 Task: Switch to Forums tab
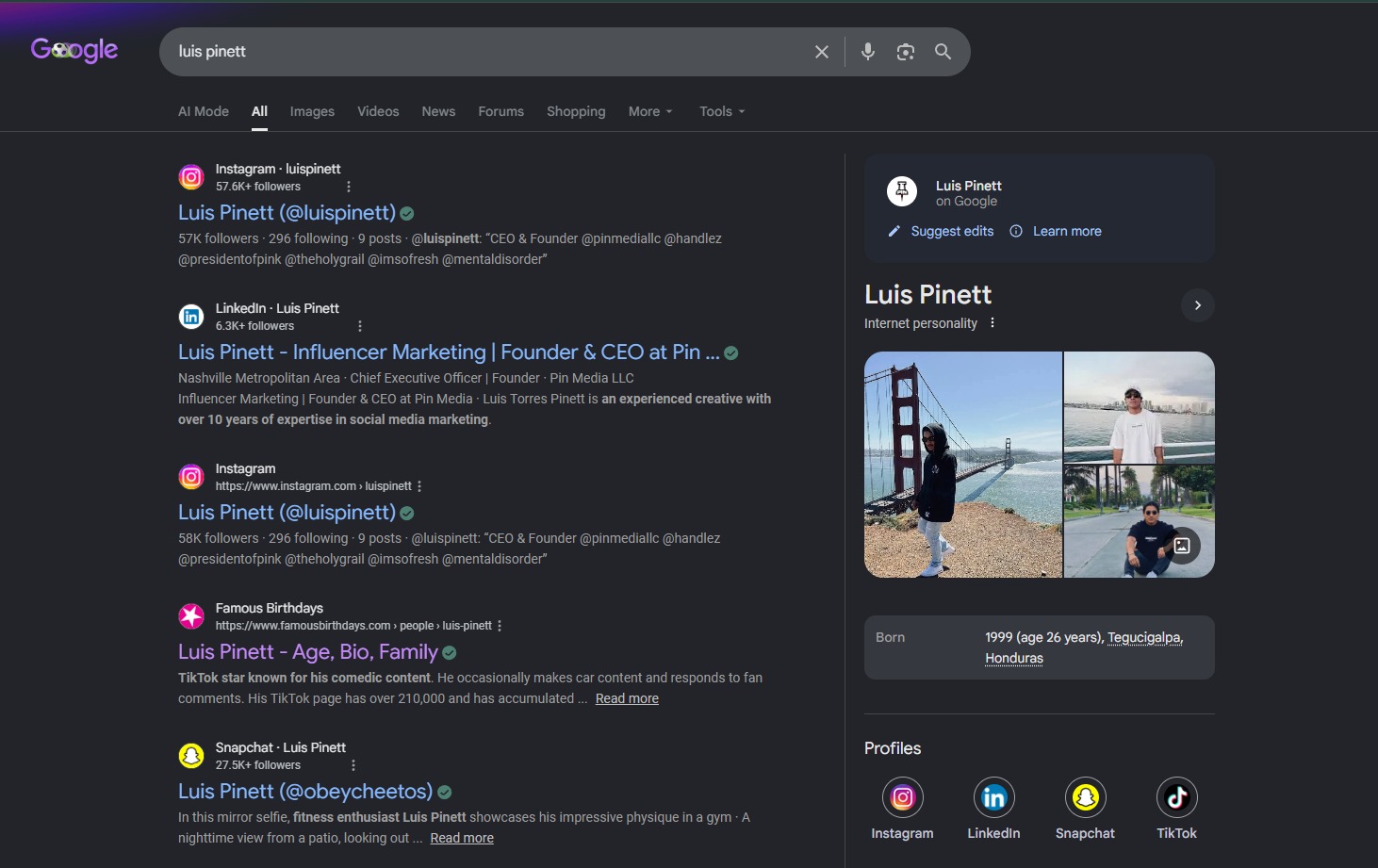[500, 111]
